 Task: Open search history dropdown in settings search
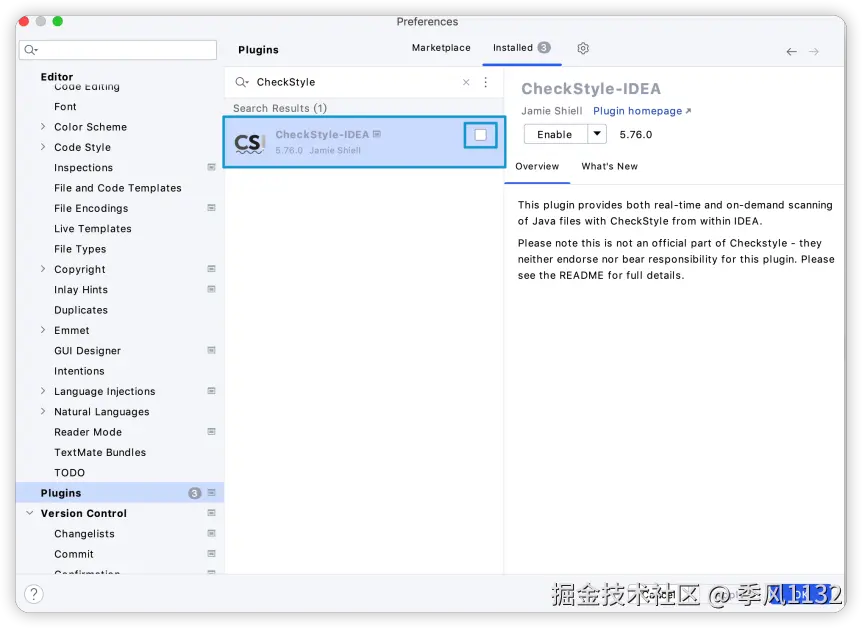pyautogui.click(x=31, y=50)
